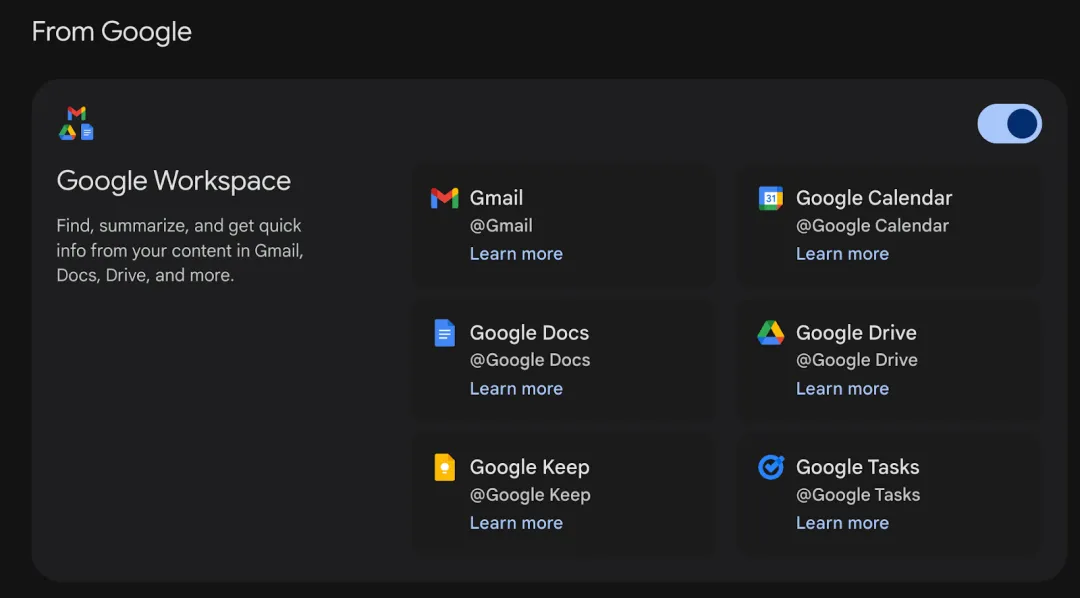Click the @Google Calendar handle text
1080x598 pixels.
point(872,225)
